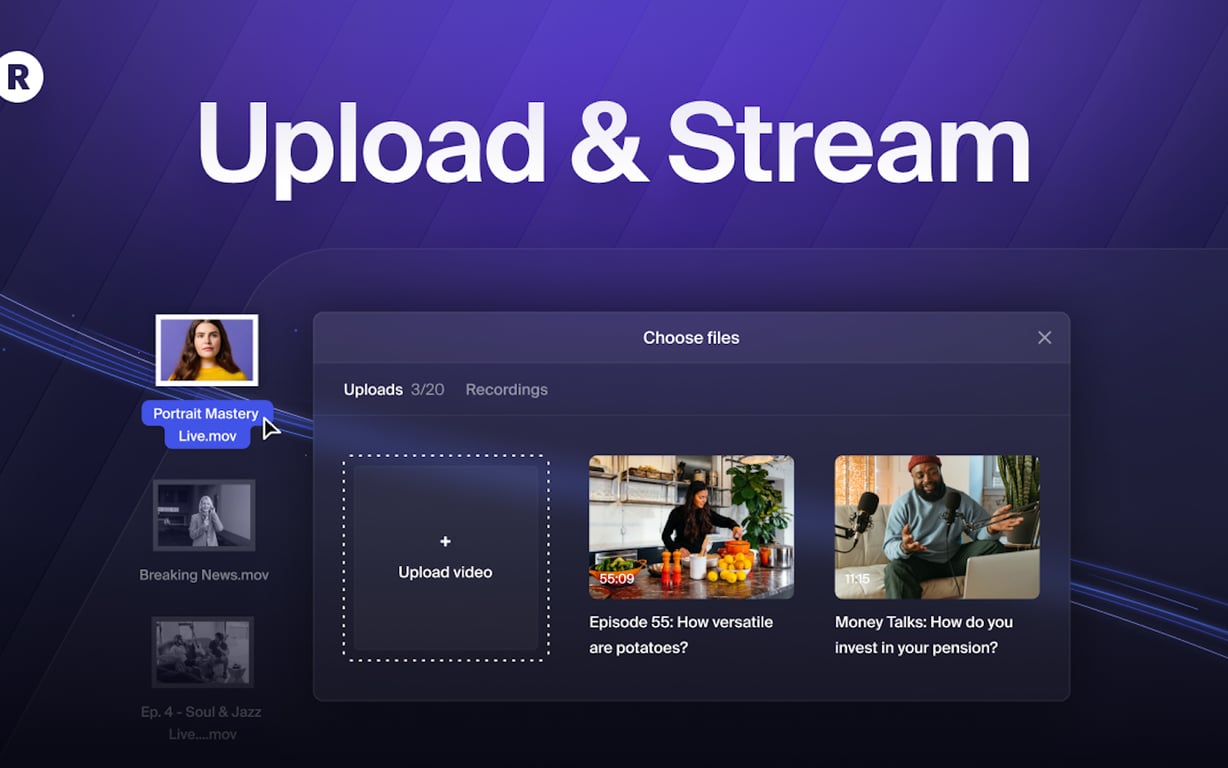Click the 55:09 duration badge
The width and height of the screenshot is (1228, 768).
[617, 579]
